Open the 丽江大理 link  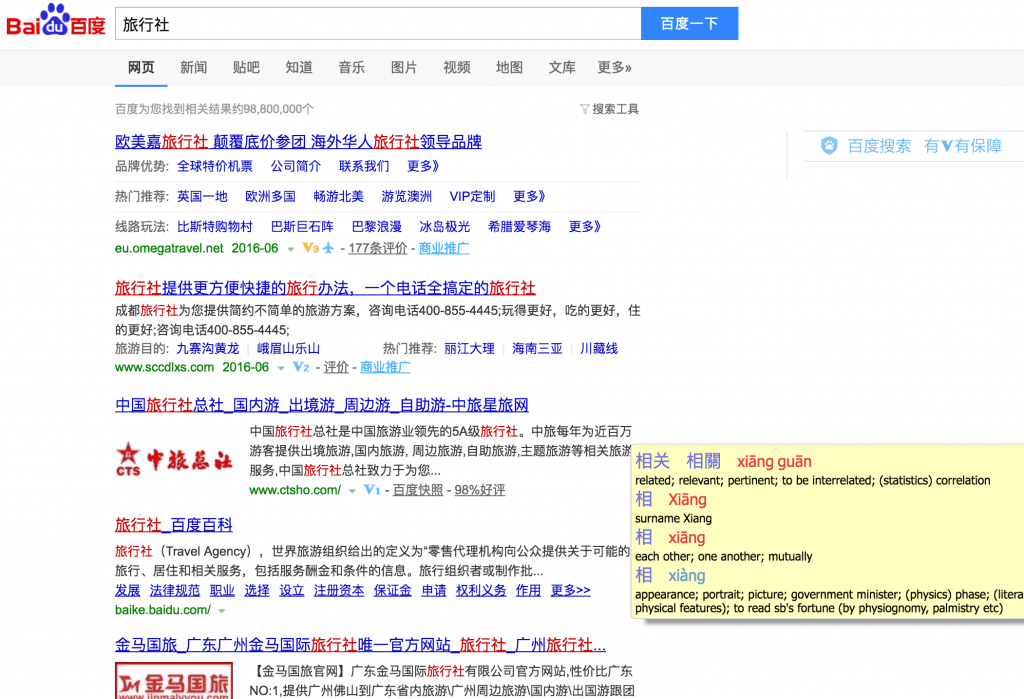(470, 348)
